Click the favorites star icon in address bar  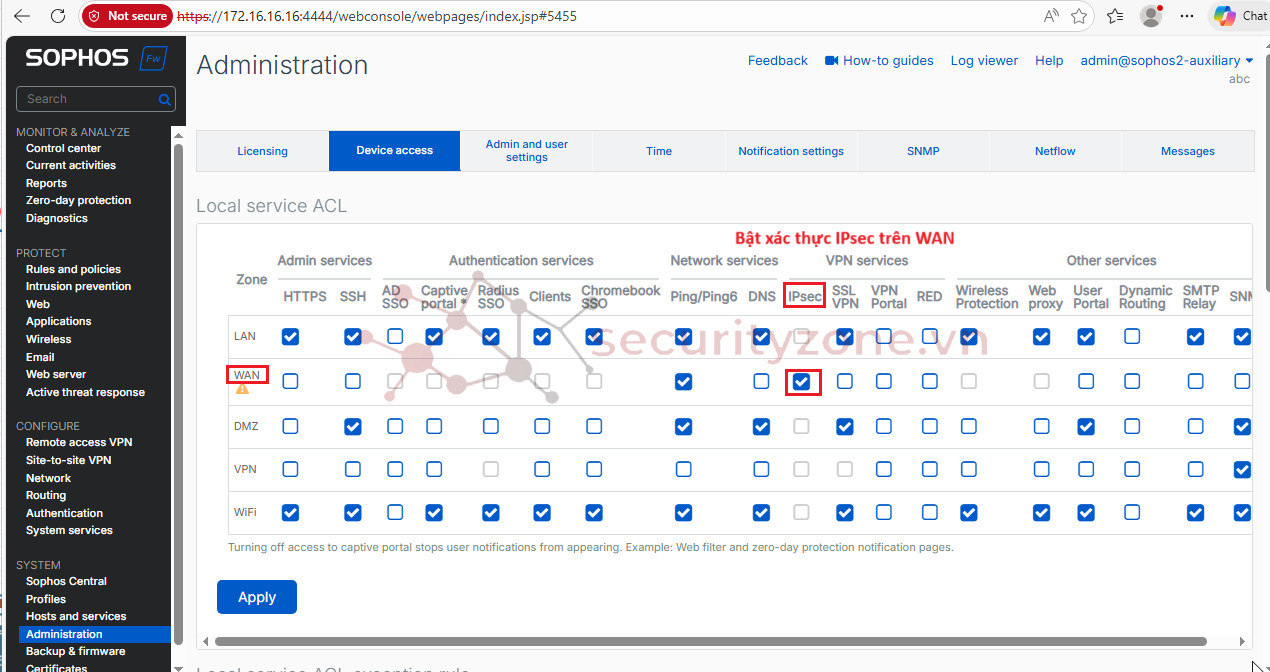(1079, 16)
